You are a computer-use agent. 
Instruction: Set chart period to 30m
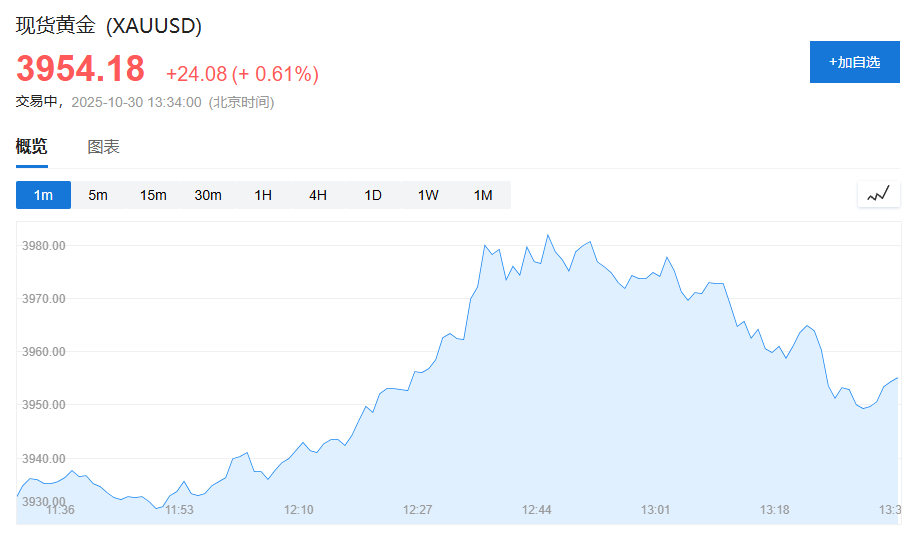208,195
